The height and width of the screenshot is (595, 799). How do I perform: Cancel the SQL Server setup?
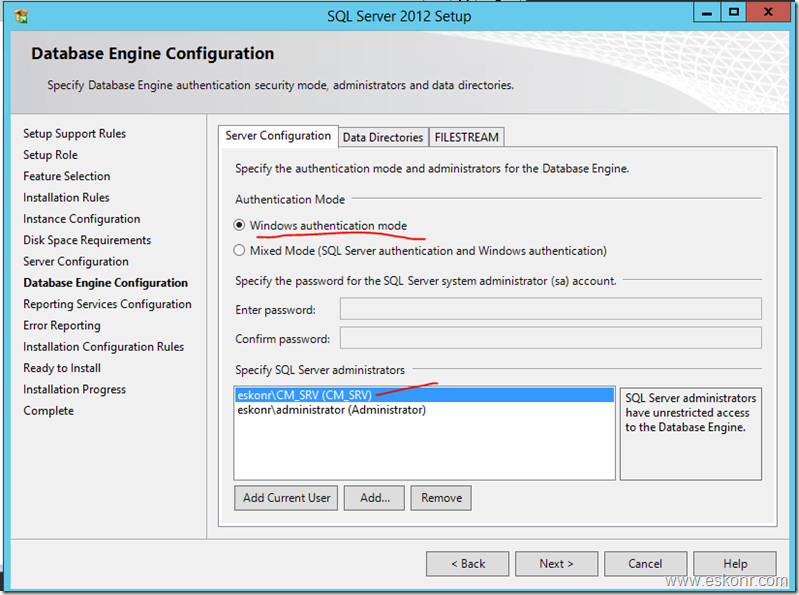coord(646,563)
